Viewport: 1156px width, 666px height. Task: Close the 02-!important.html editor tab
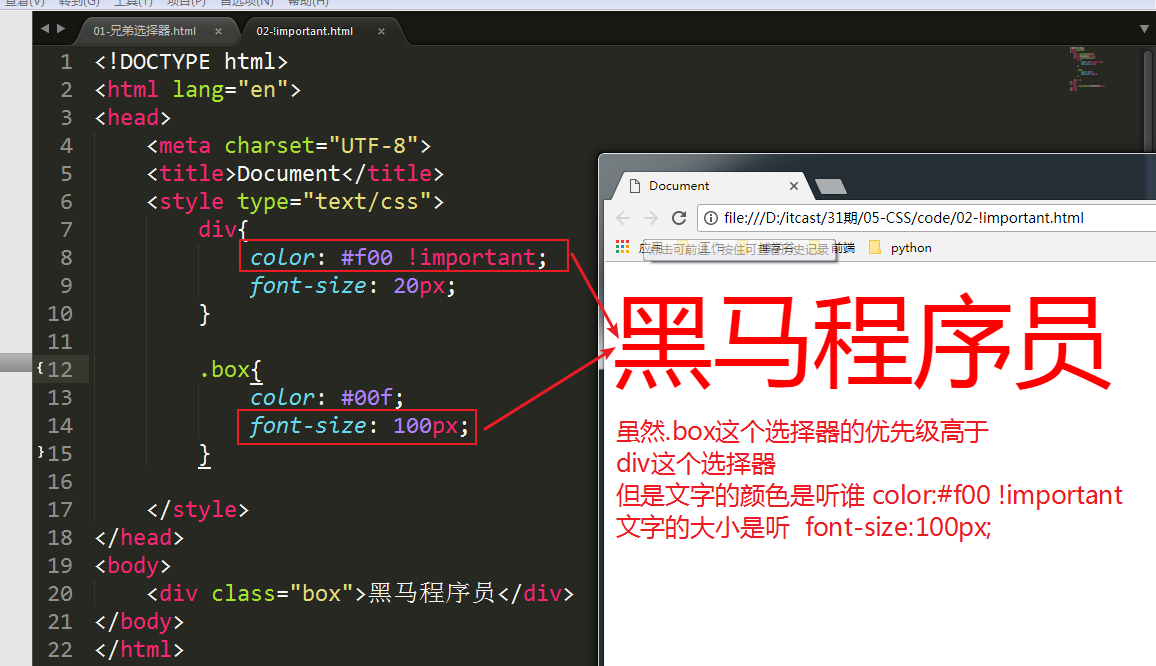[381, 31]
